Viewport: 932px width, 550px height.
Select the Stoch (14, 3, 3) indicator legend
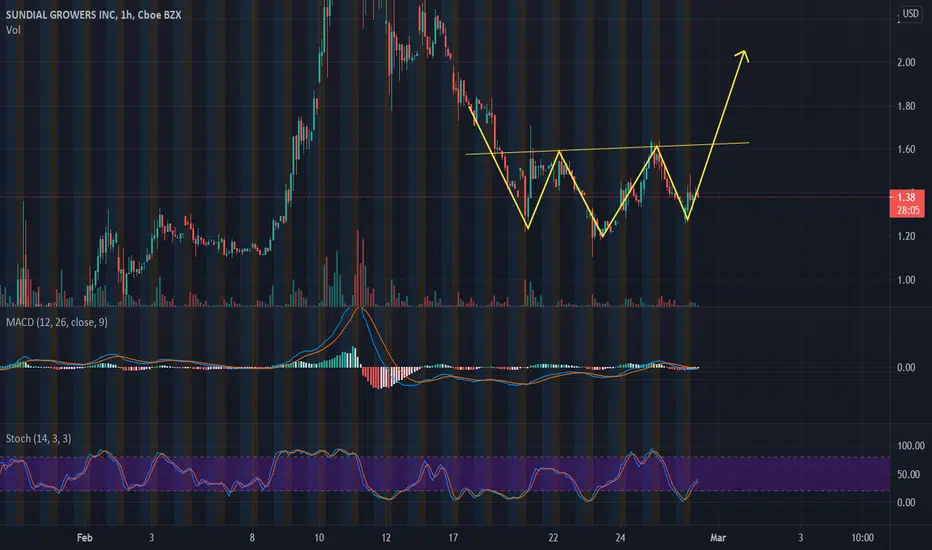click(39, 438)
